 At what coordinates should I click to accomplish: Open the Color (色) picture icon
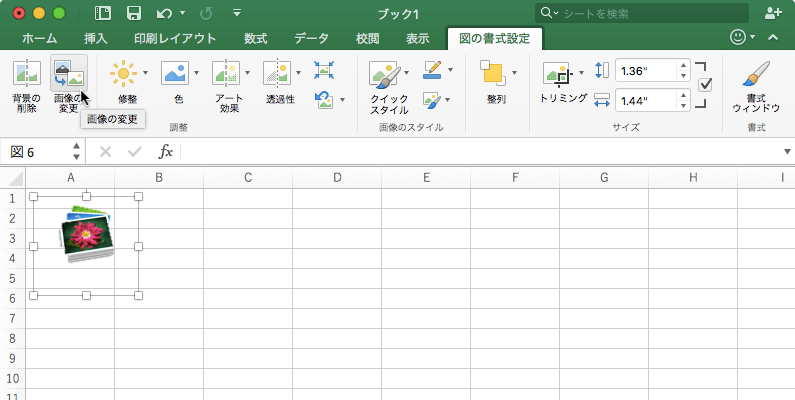click(x=175, y=74)
